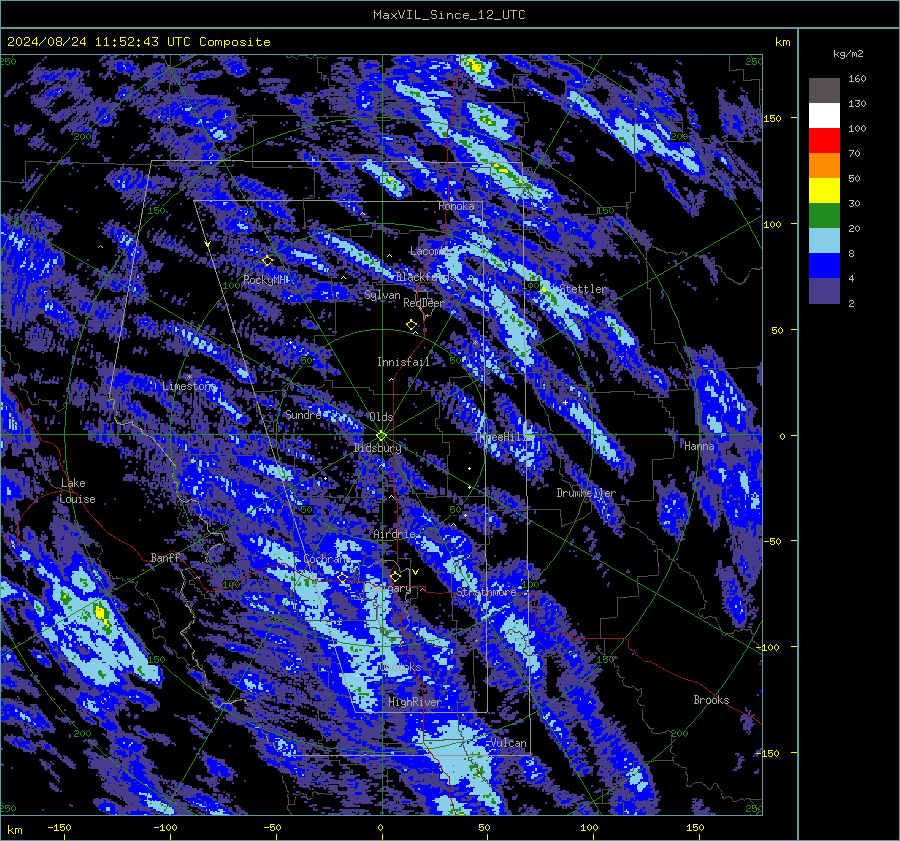Click the Cochrane city label
This screenshot has height=841, width=900.
click(327, 559)
